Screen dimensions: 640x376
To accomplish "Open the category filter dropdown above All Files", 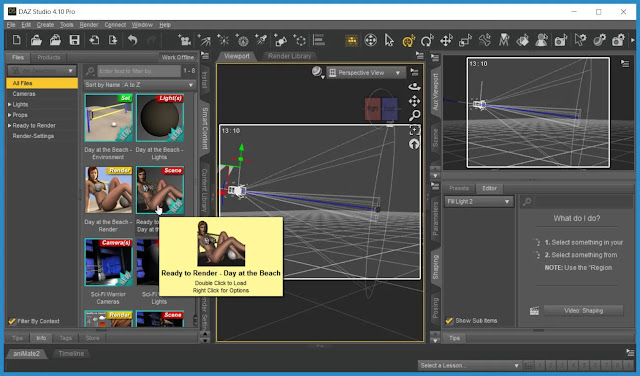I will [42, 71].
